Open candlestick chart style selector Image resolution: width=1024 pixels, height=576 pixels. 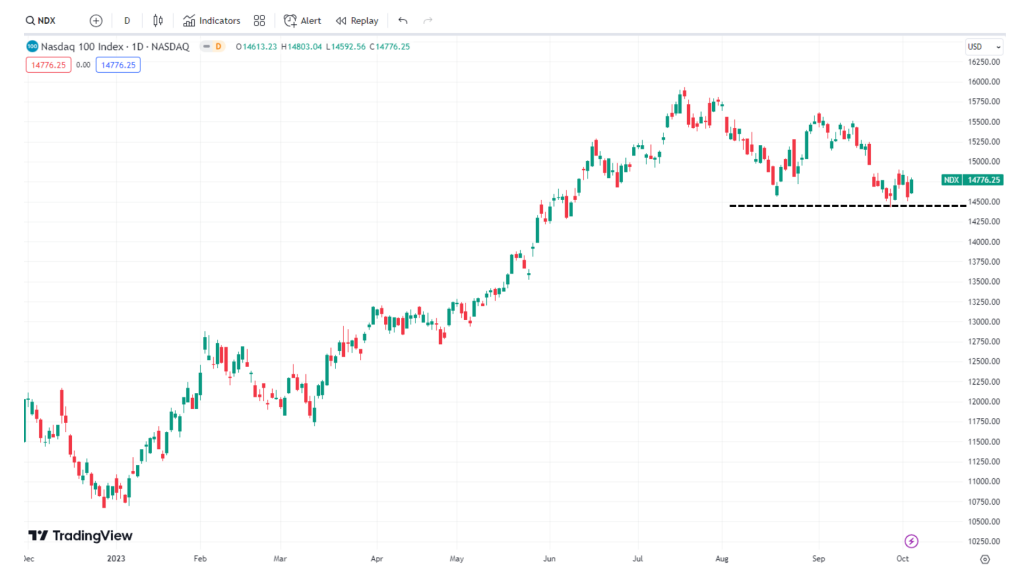(x=158, y=21)
